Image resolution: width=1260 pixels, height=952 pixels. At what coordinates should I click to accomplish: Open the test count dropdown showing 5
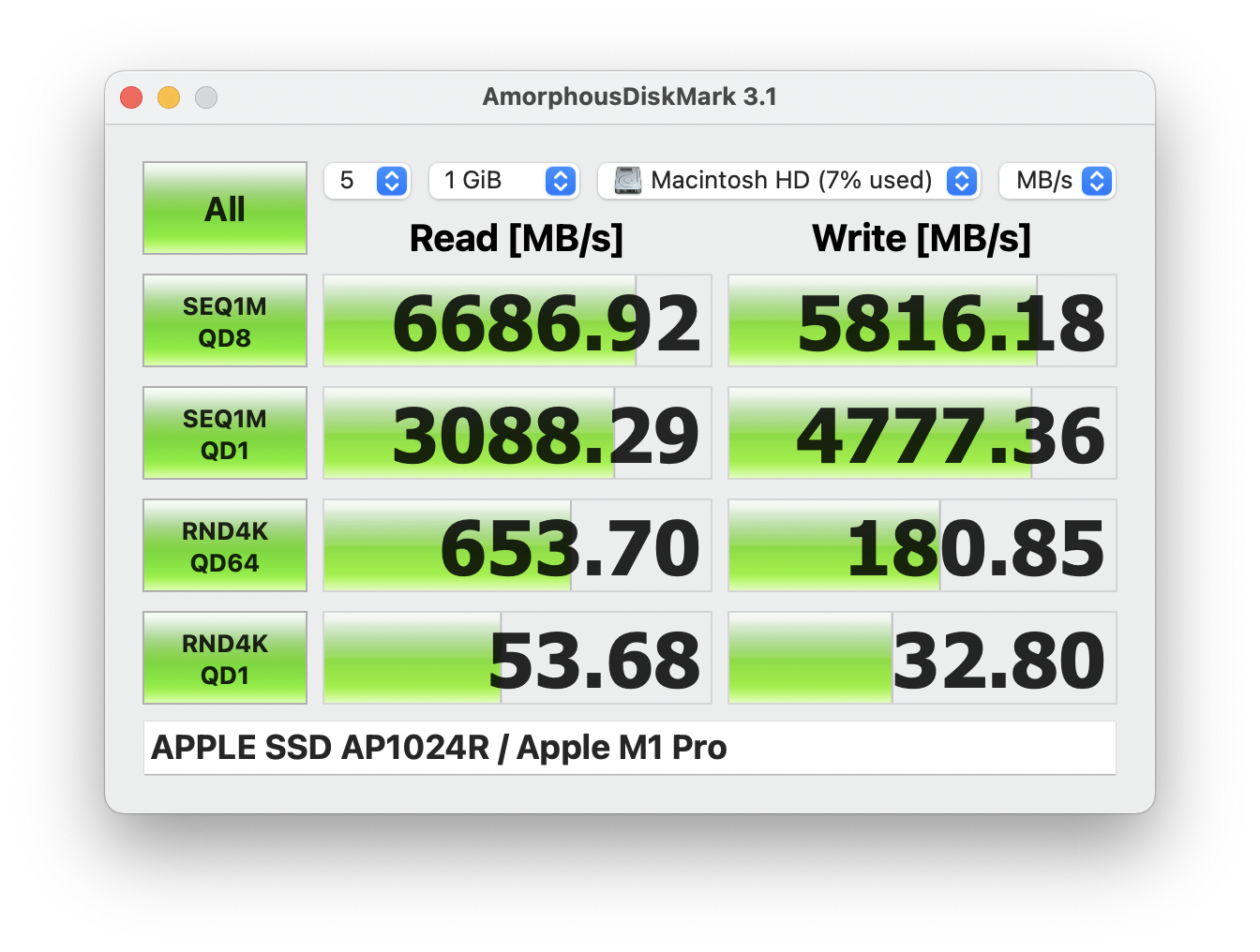367,180
